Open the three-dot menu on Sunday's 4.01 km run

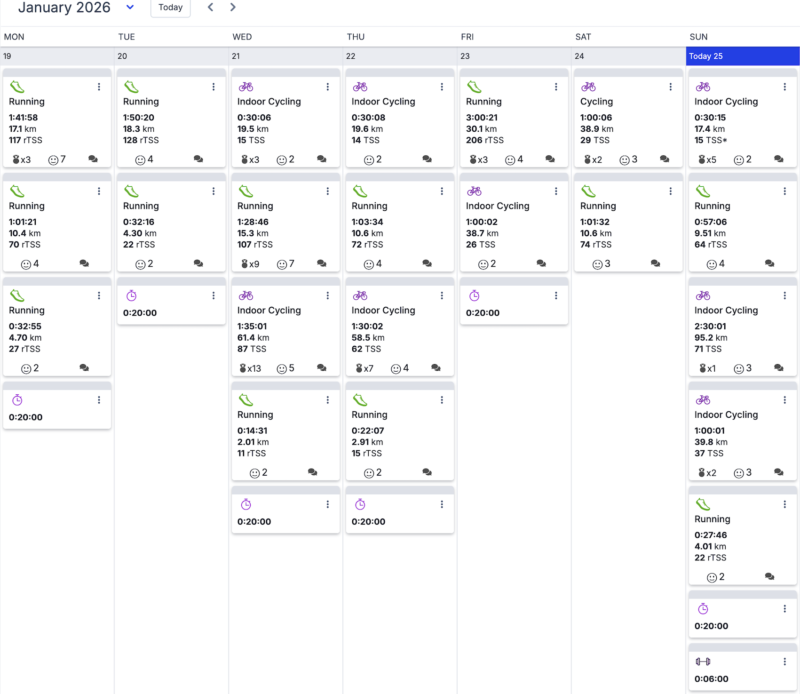click(x=785, y=504)
